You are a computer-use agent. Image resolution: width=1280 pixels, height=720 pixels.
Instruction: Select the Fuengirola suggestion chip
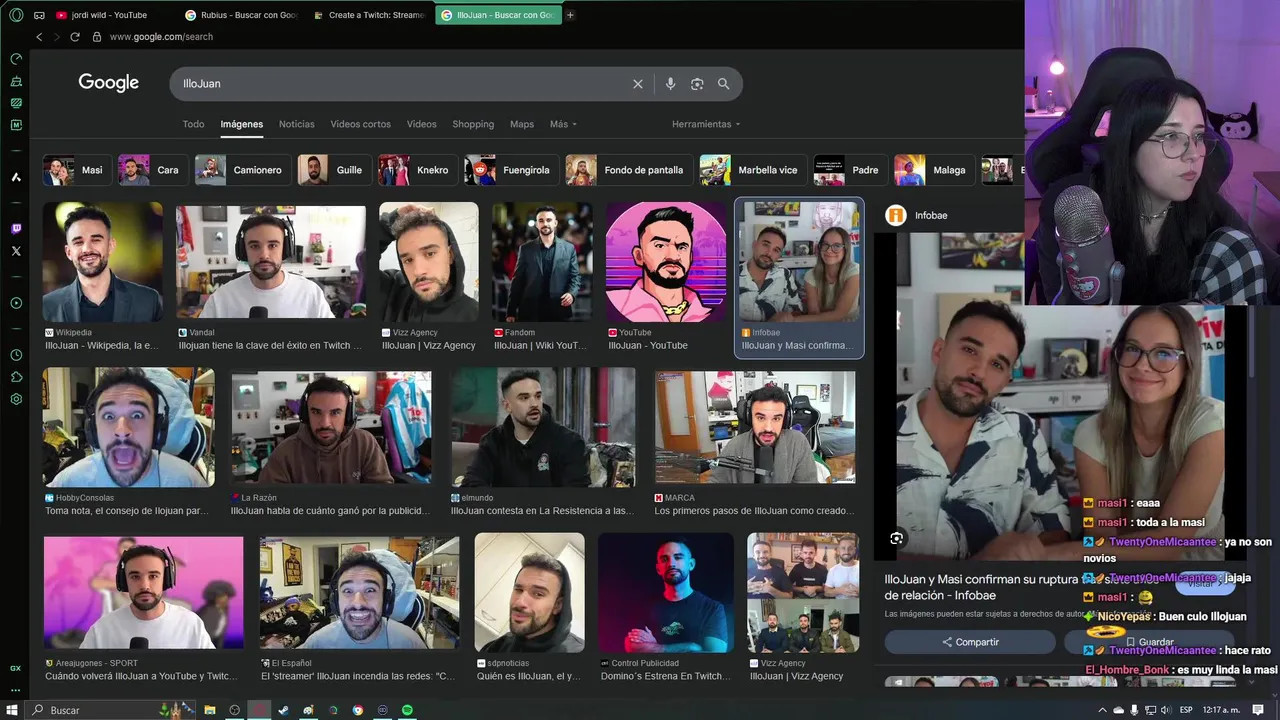510,170
